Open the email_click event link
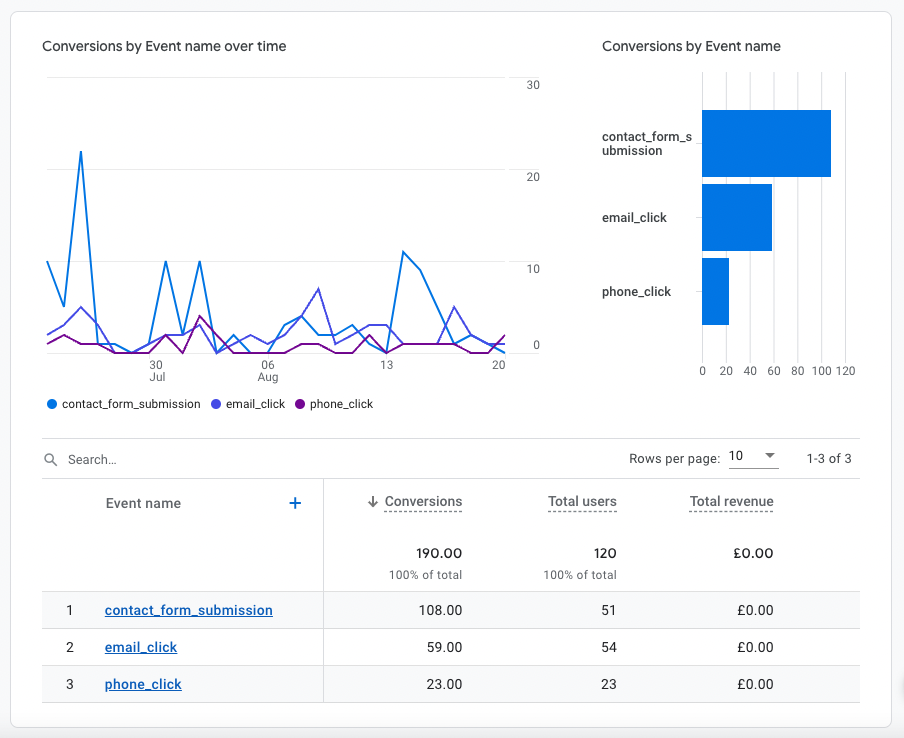The image size is (904, 738). [141, 647]
